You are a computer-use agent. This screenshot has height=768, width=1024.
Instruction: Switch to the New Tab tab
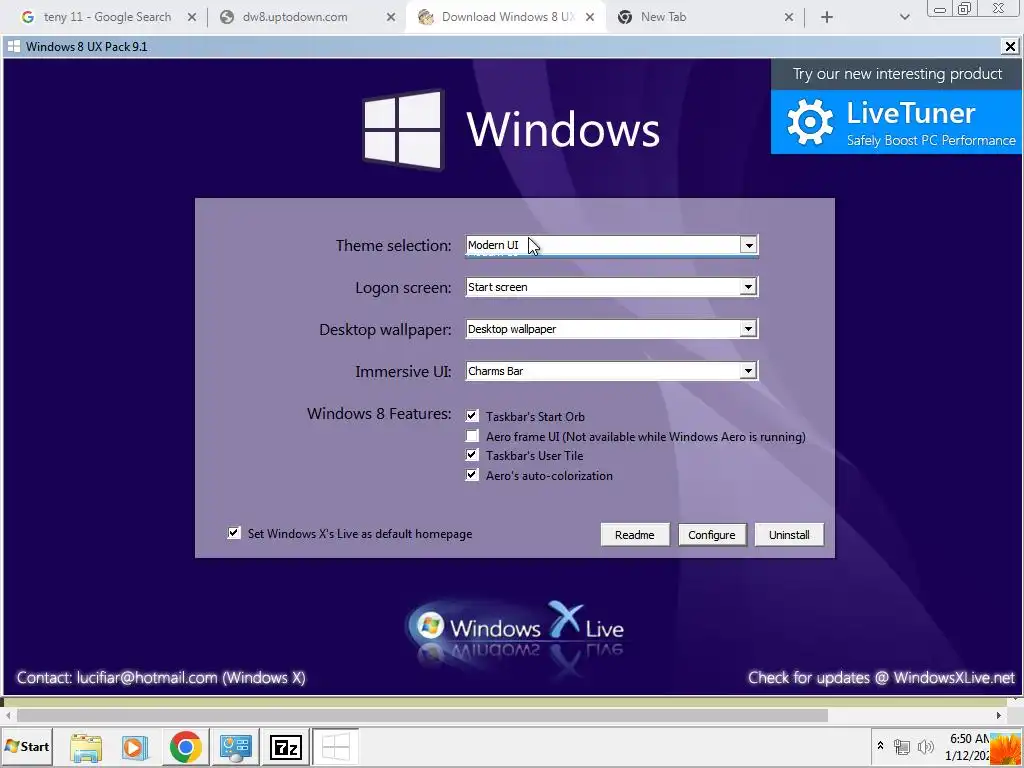pyautogui.click(x=664, y=17)
